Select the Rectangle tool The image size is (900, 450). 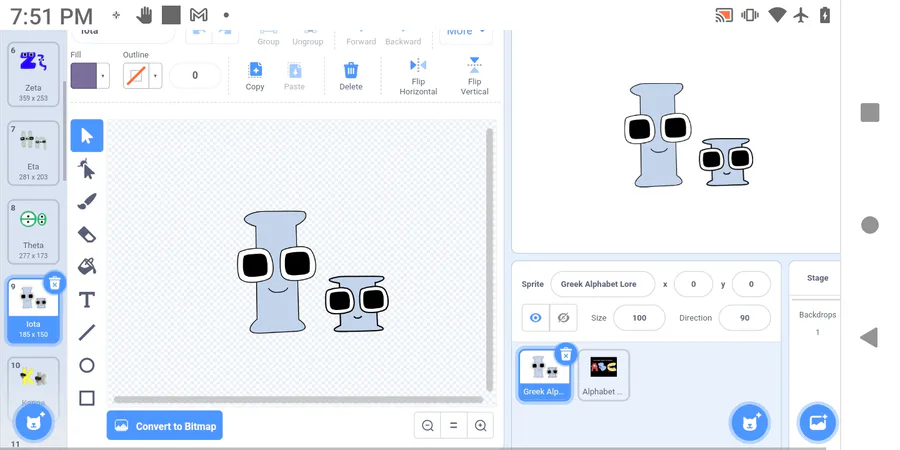tap(87, 398)
